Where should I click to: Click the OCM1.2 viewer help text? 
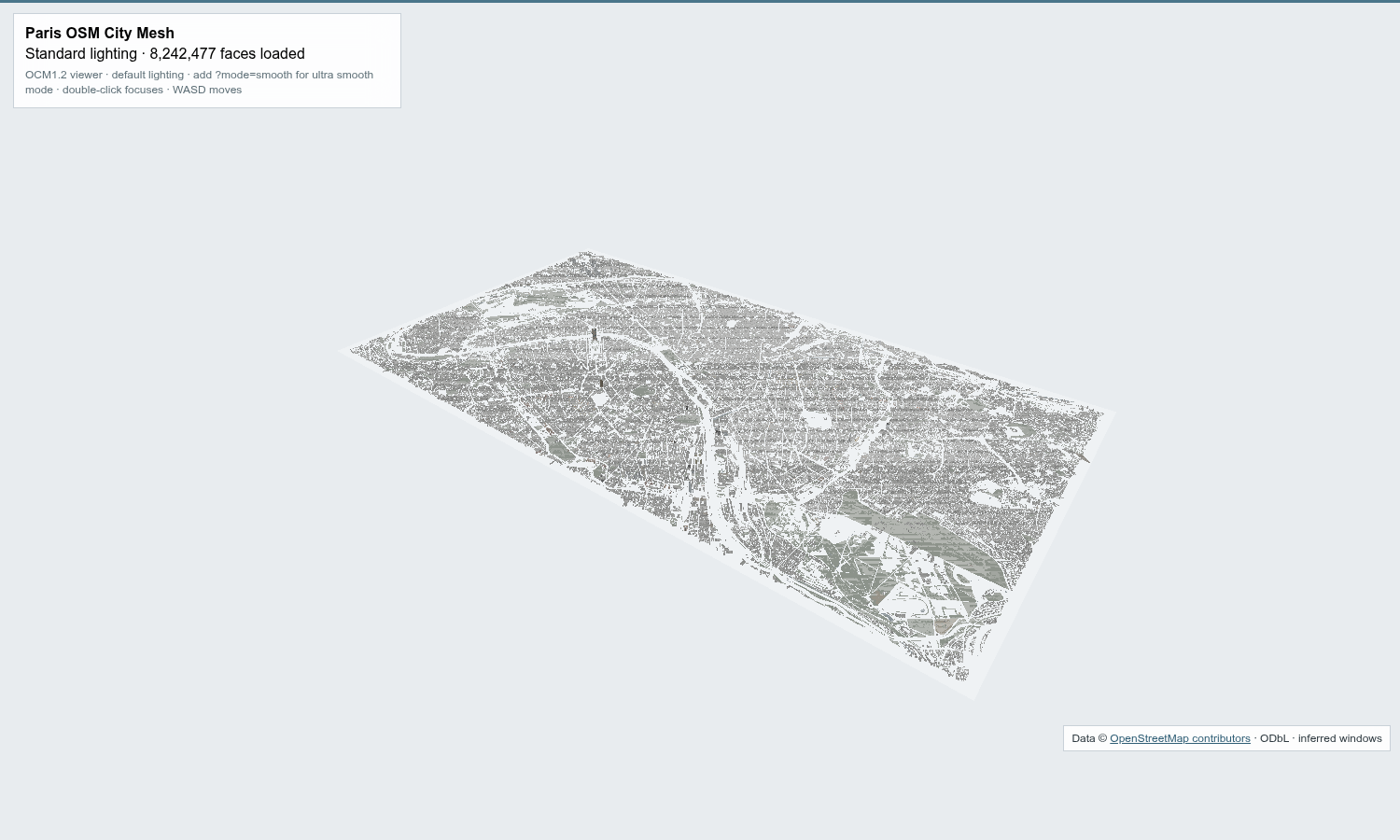click(199, 82)
